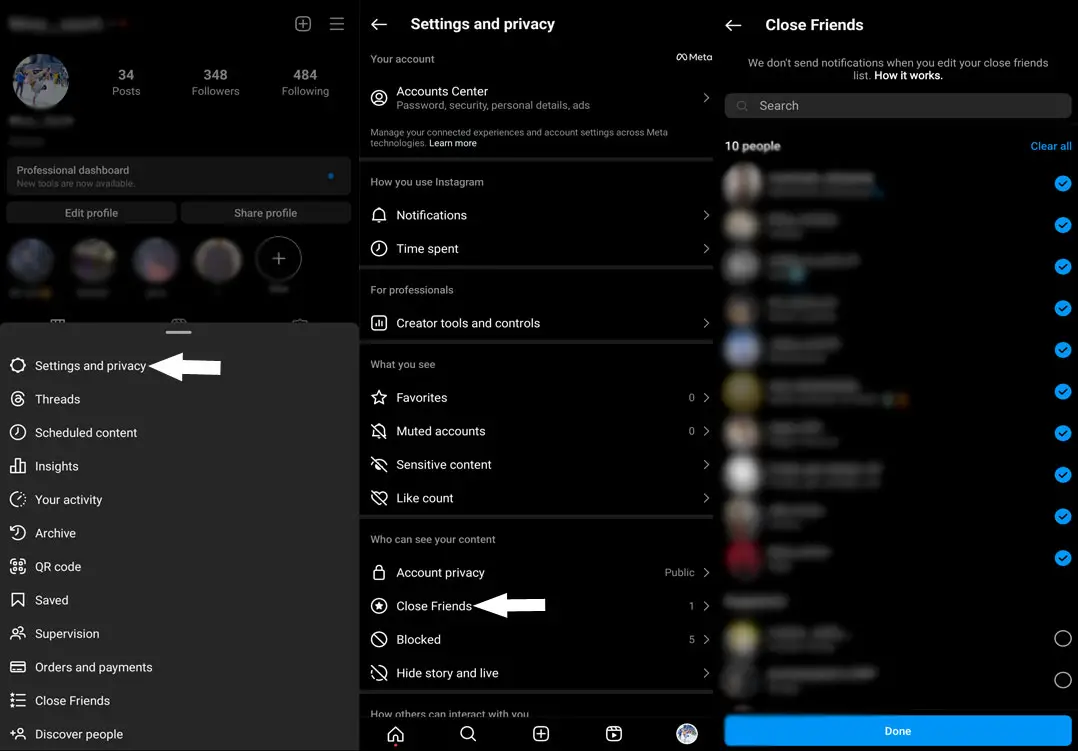Viewport: 1078px width, 751px height.
Task: Tap profile avatar in bottom navigation
Action: 687,734
